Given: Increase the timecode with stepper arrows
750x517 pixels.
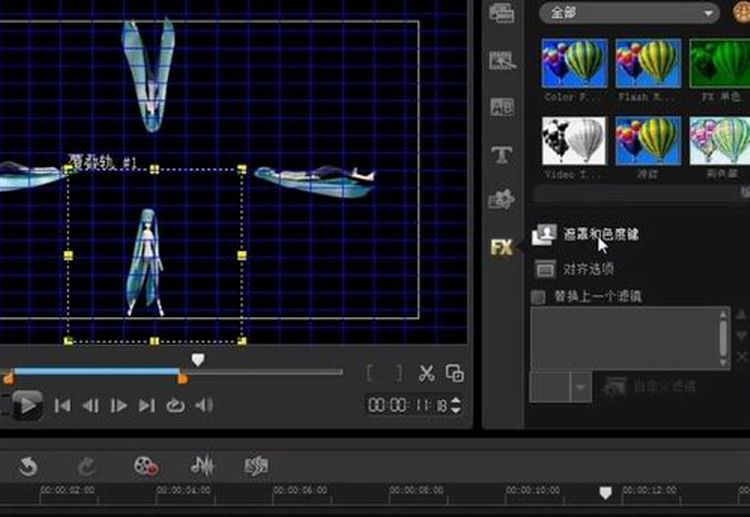Looking at the screenshot, I should (456, 401).
